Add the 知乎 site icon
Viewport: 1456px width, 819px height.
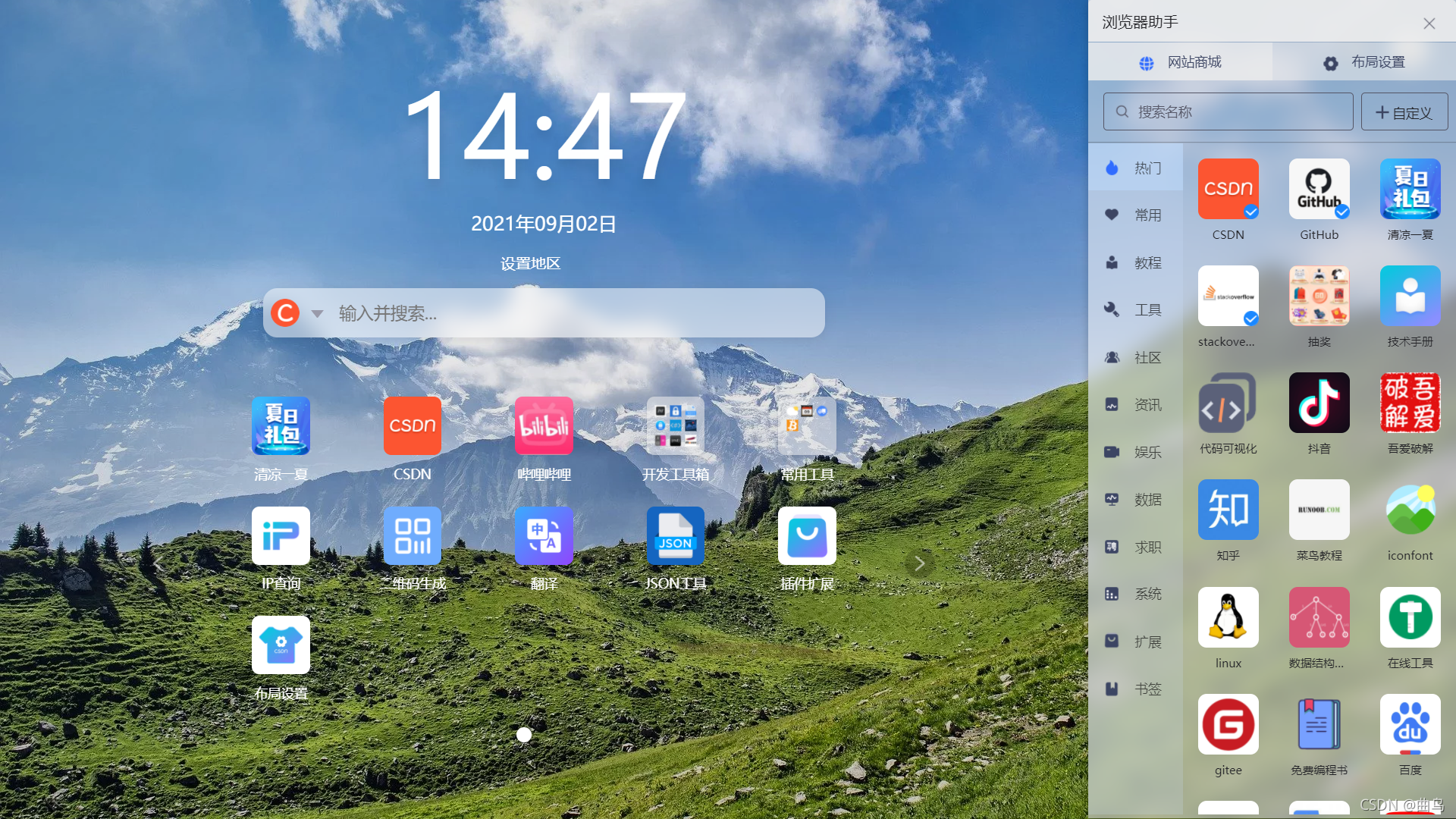pos(1228,510)
